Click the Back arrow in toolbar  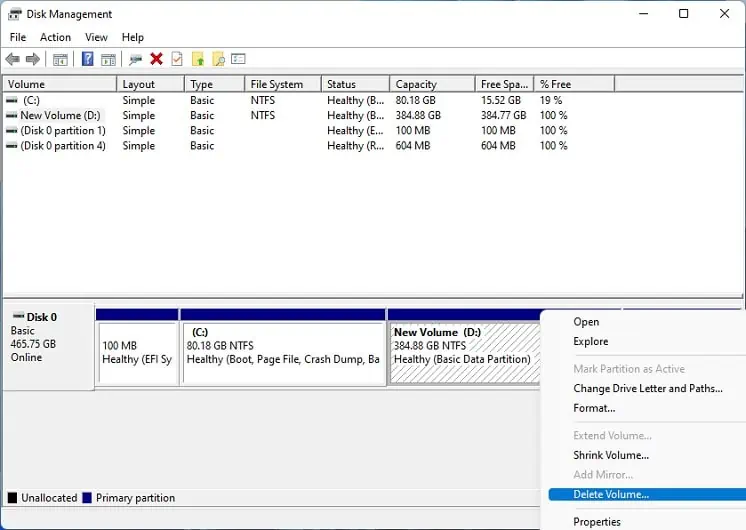coord(13,60)
